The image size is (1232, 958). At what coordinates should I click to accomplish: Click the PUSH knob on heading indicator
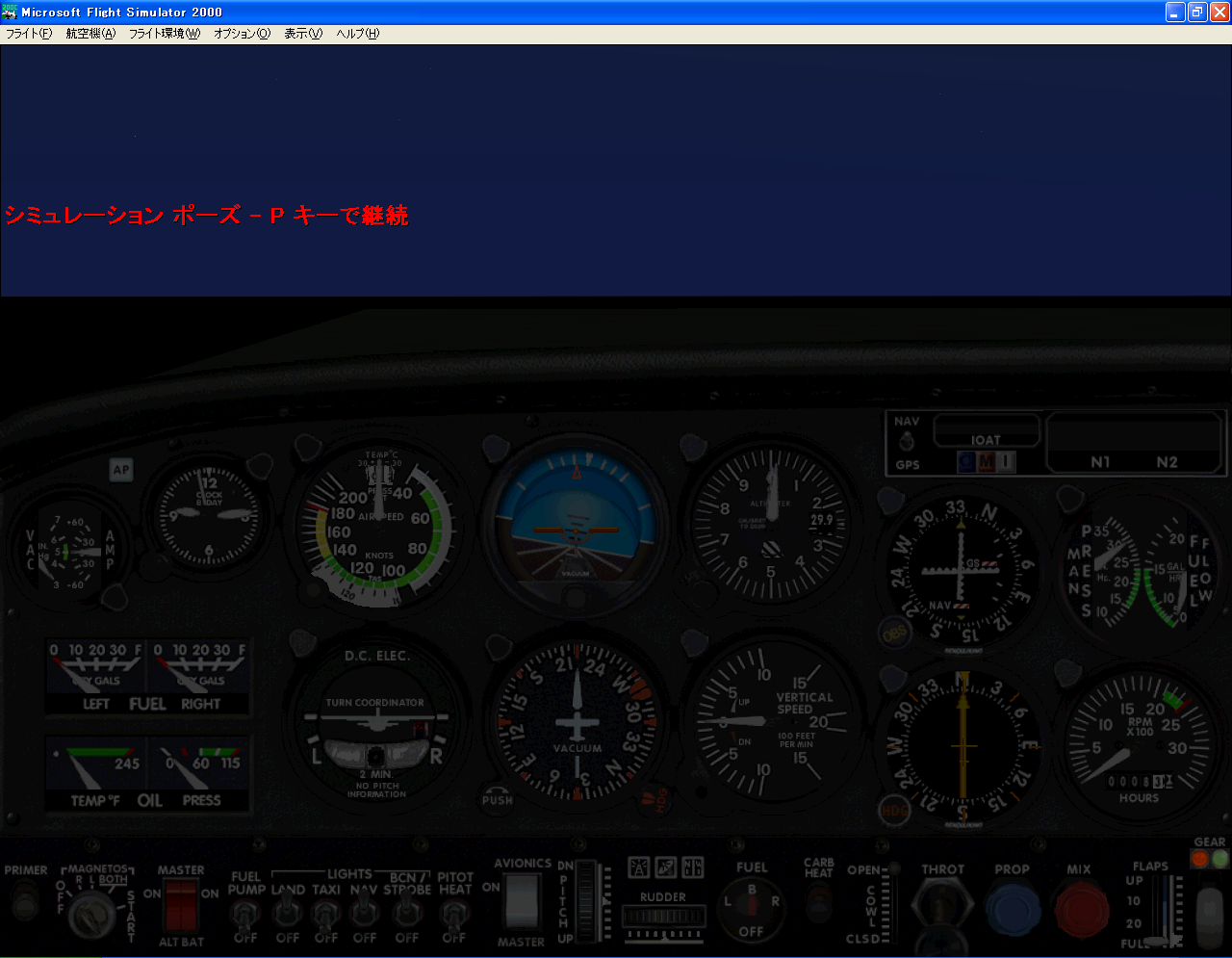(497, 796)
